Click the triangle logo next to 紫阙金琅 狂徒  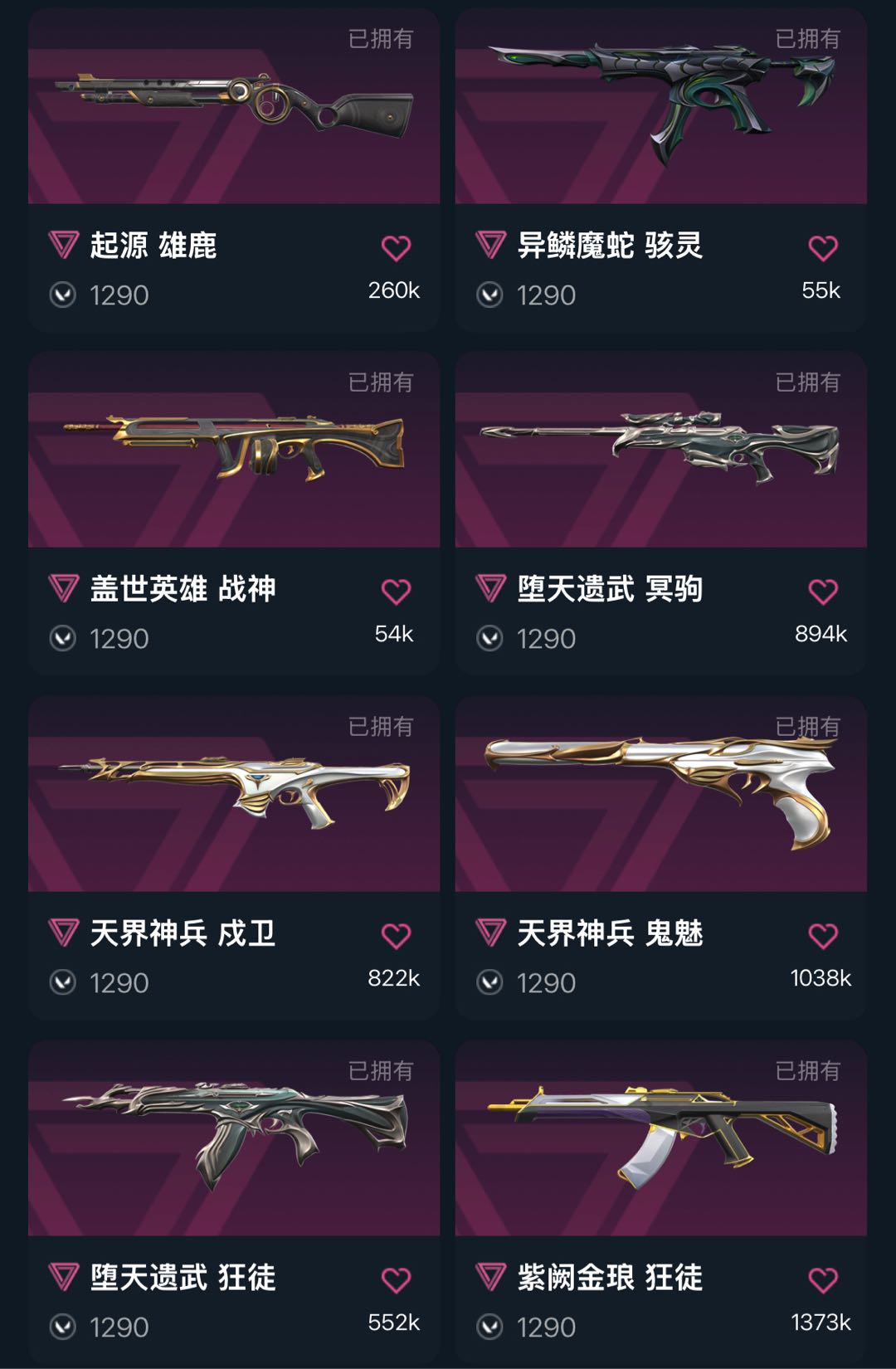click(491, 1277)
